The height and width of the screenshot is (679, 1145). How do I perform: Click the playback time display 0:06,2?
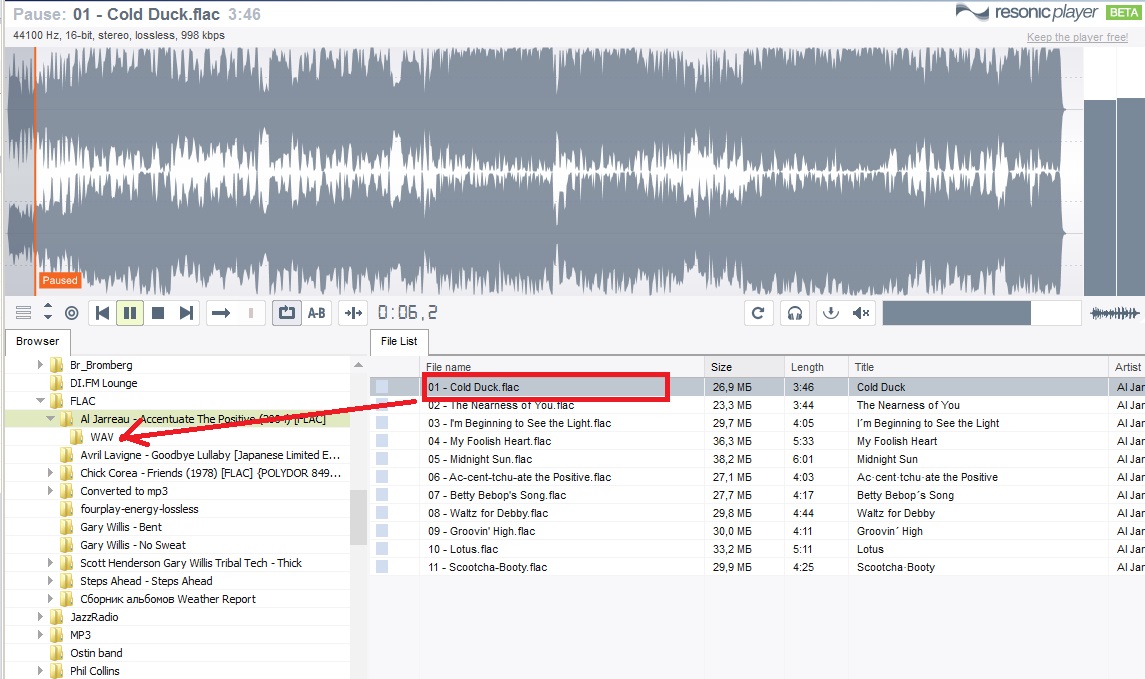pos(407,313)
